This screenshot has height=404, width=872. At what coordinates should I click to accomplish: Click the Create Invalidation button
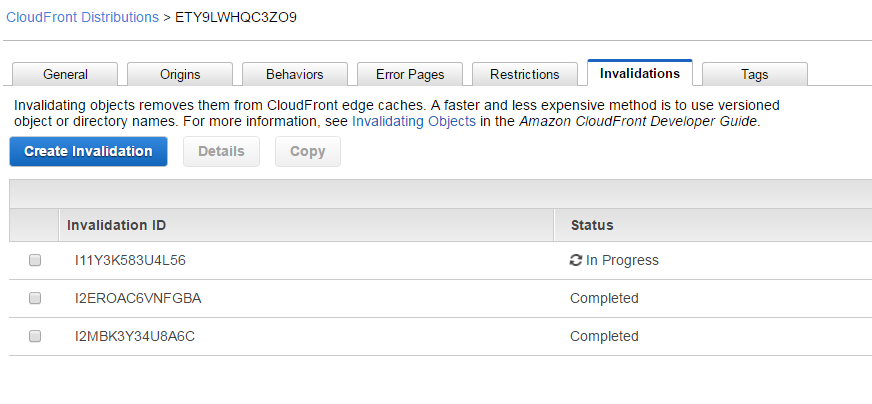pos(88,151)
